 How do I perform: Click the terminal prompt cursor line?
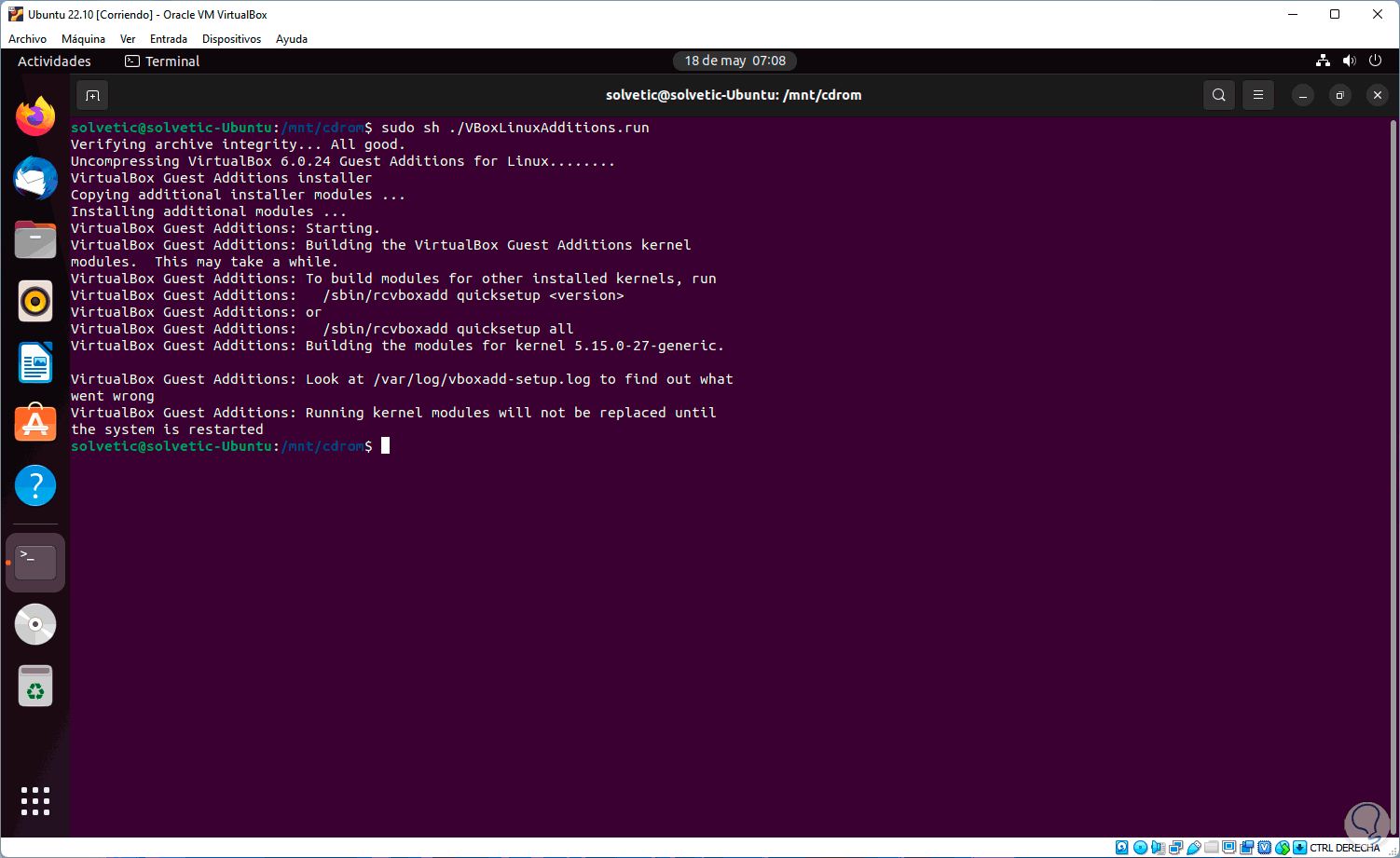click(230, 446)
